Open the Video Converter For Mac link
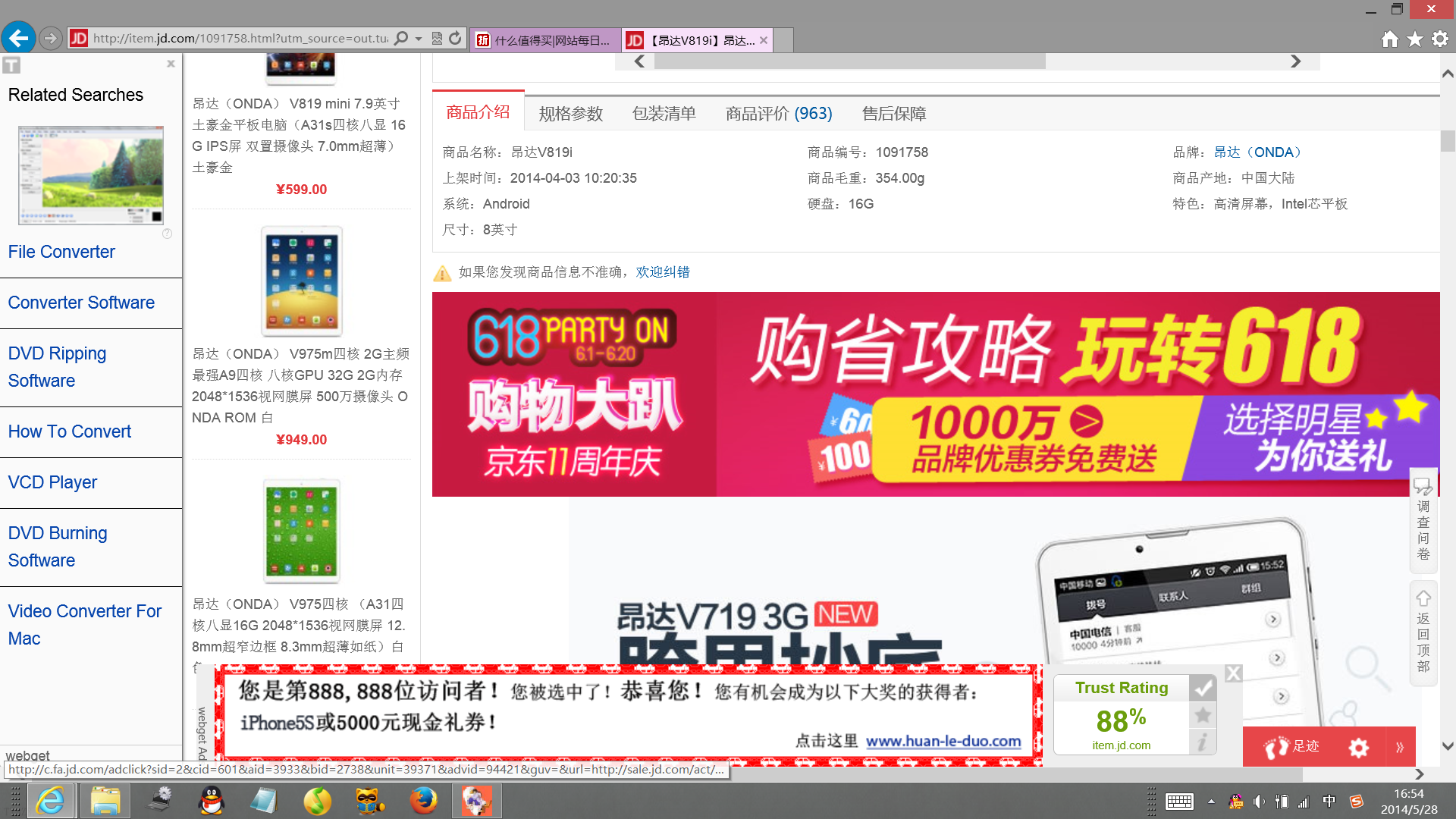The width and height of the screenshot is (1456, 819). point(85,625)
